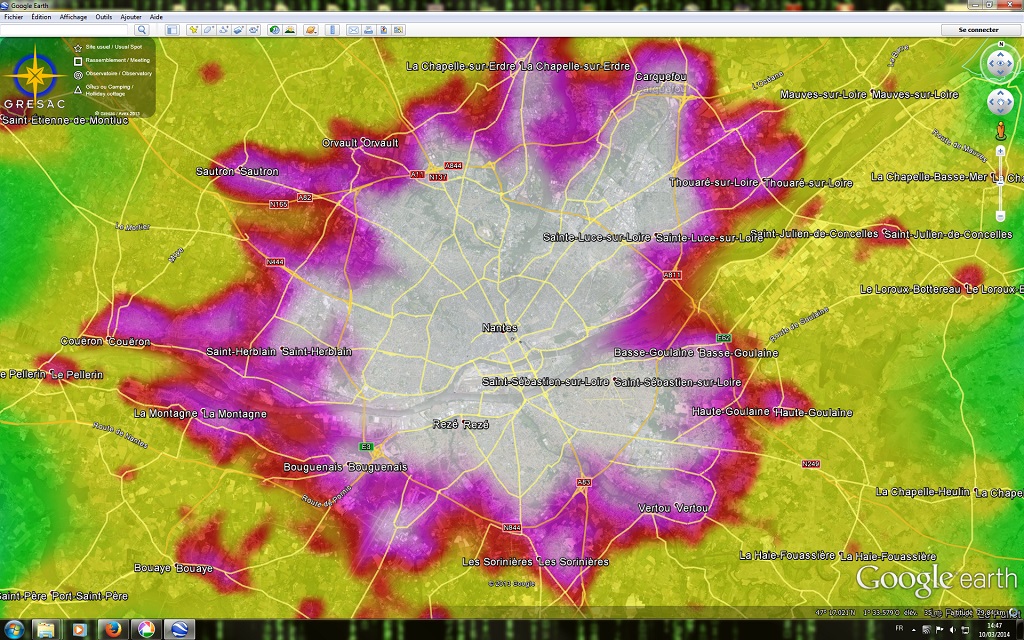
Task: Open the Fichier menu
Action: [13, 17]
